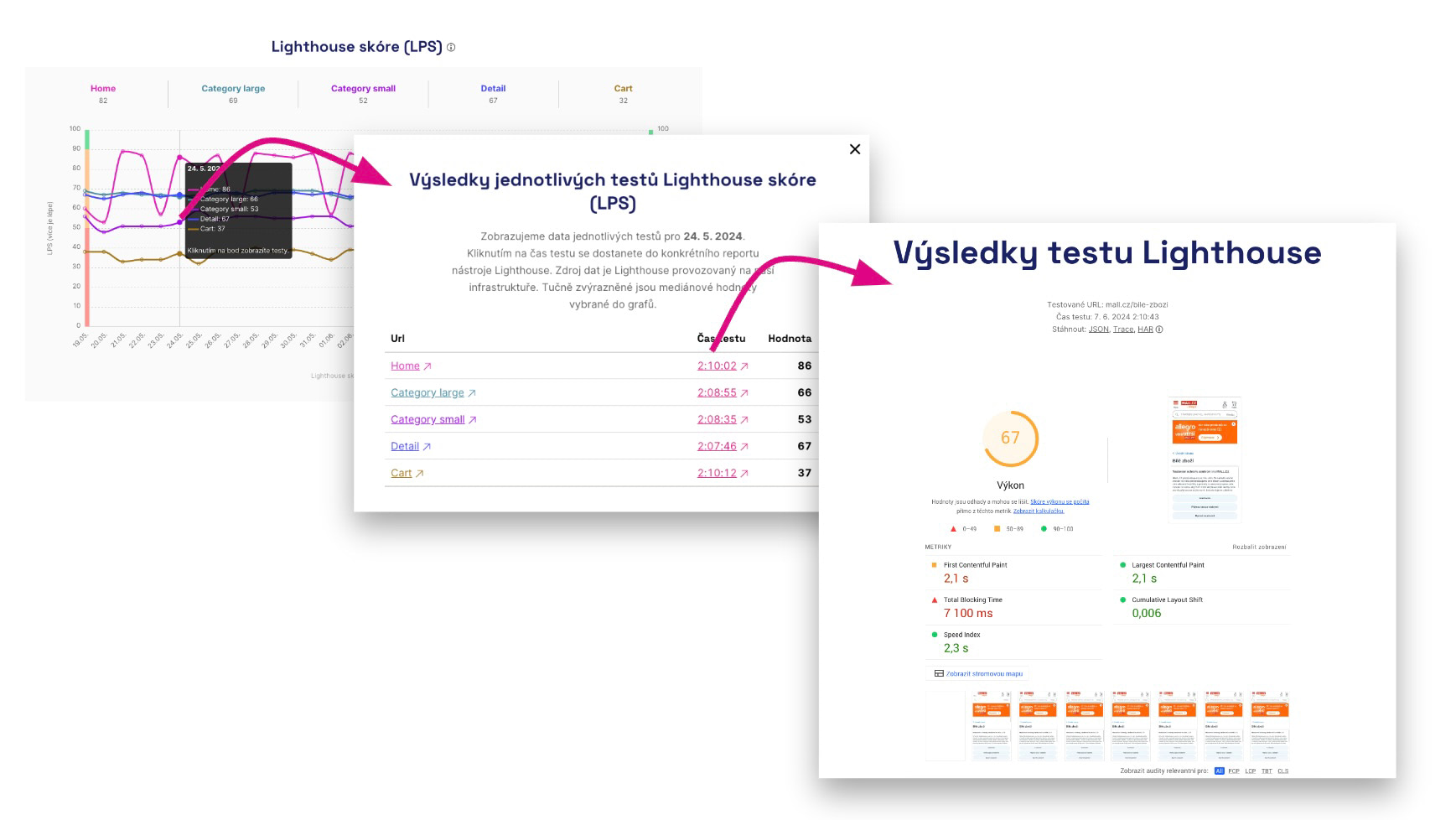
Task: Switch to the Home series tab
Action: coord(103,89)
